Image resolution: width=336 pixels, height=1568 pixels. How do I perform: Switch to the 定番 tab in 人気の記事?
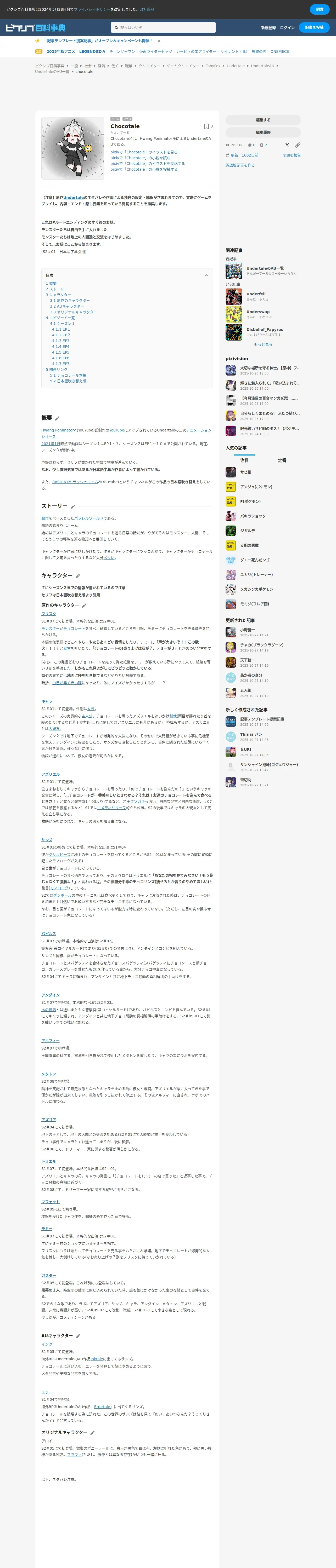coord(282,460)
